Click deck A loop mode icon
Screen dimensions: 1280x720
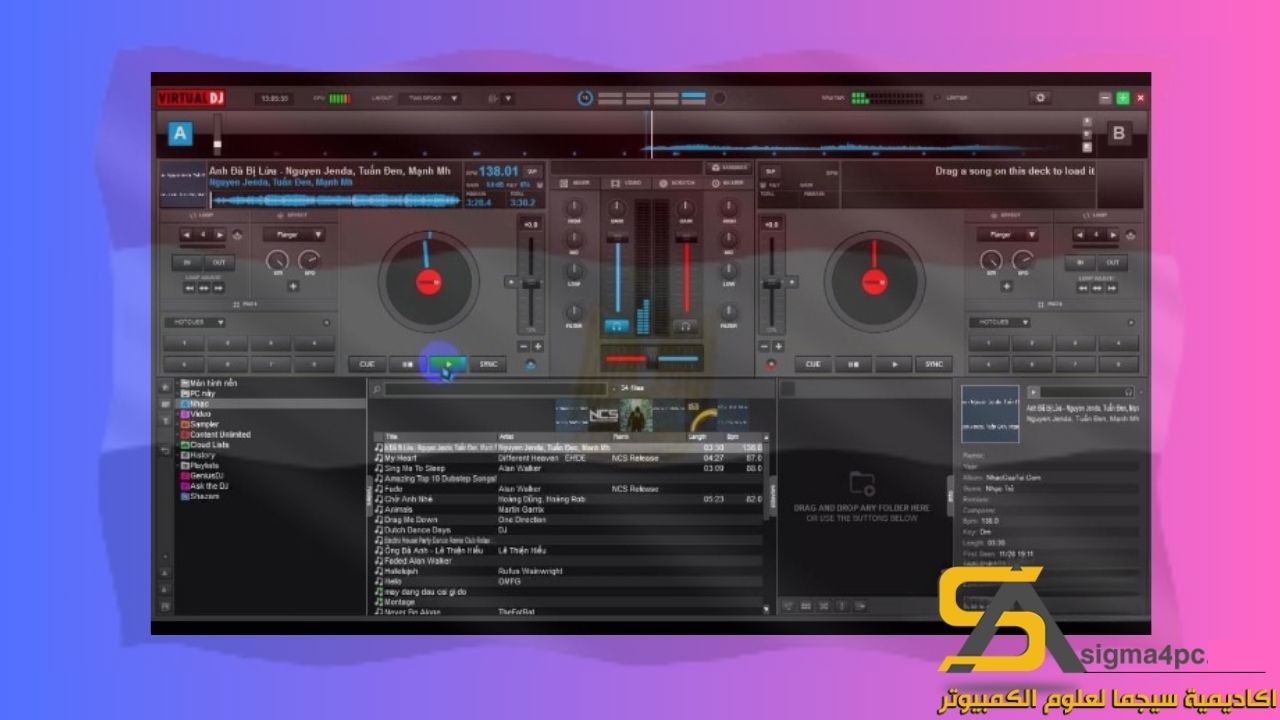(x=237, y=236)
